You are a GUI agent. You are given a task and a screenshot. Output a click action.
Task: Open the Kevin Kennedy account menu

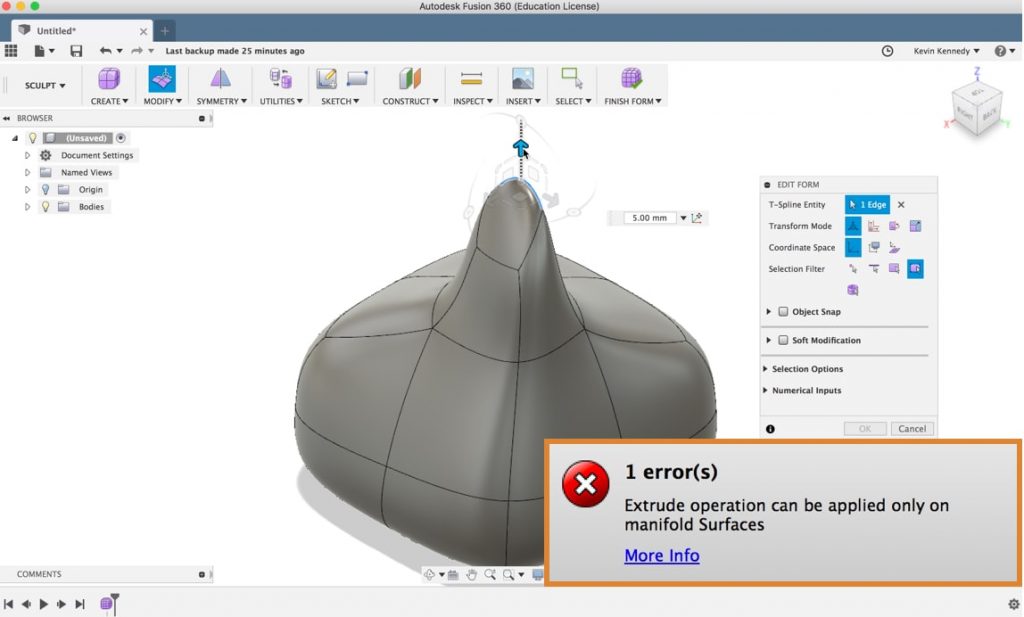click(x=946, y=51)
